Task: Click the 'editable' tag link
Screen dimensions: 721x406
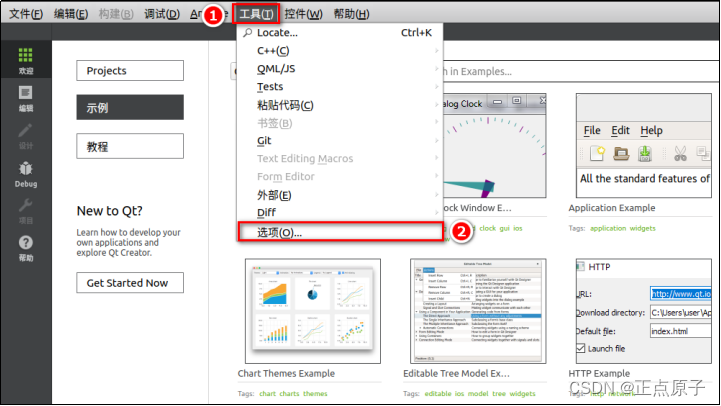Action: (438, 394)
